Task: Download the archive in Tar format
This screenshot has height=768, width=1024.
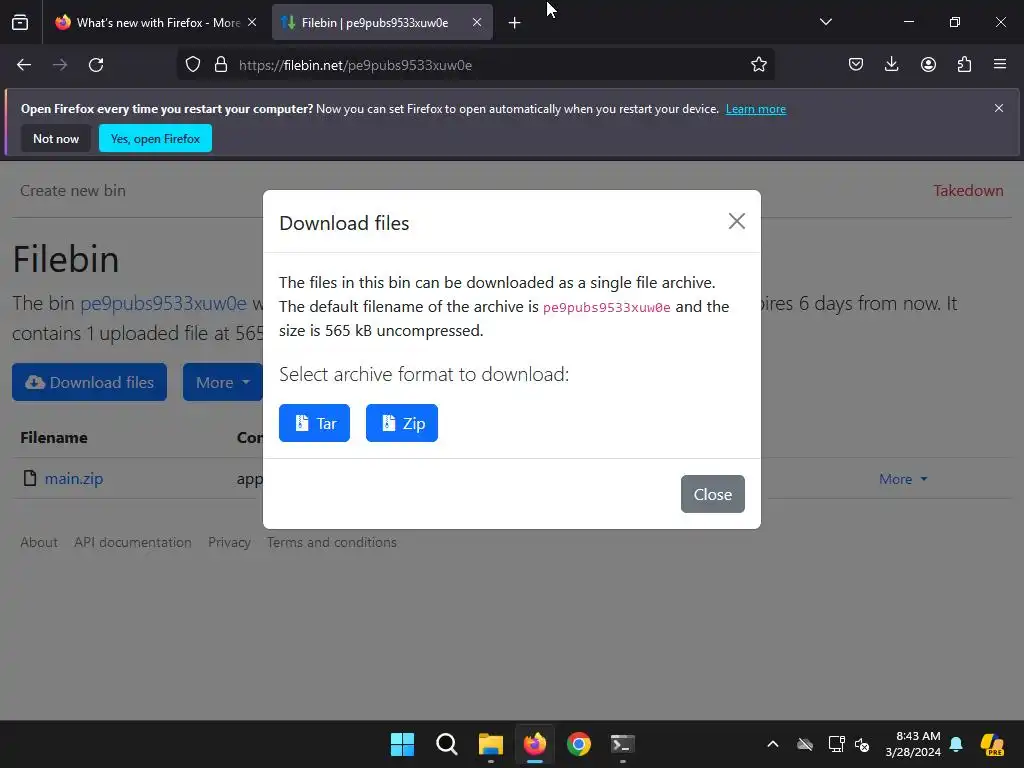Action: point(314,423)
